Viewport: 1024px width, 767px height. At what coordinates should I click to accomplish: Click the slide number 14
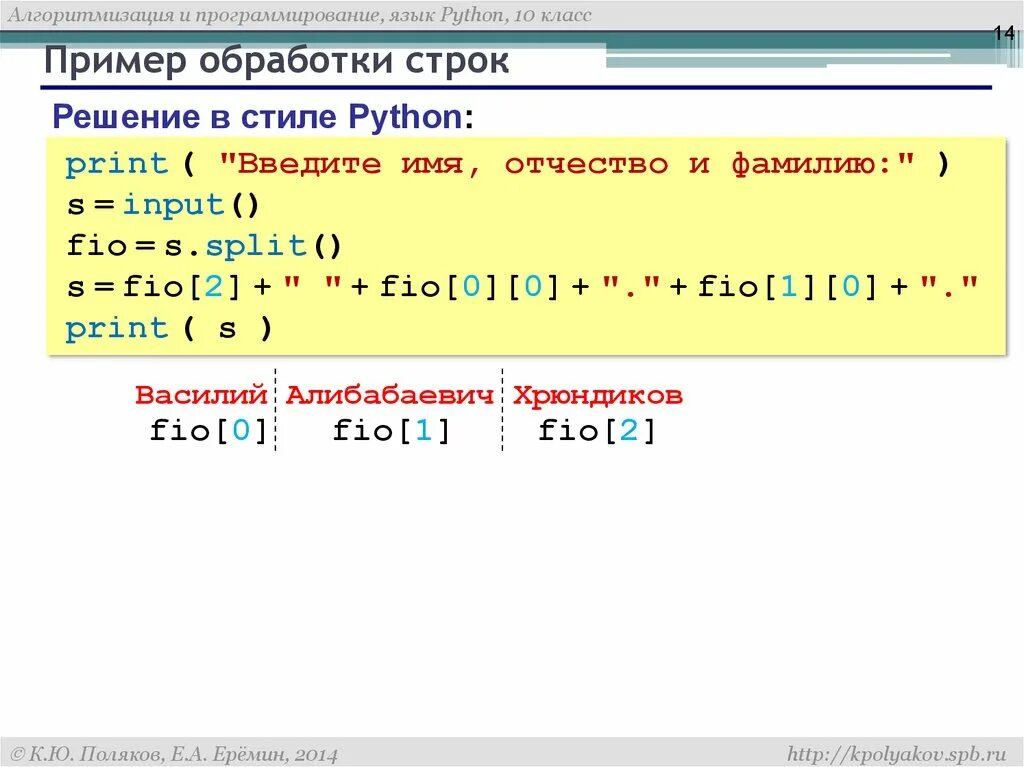[1004, 33]
